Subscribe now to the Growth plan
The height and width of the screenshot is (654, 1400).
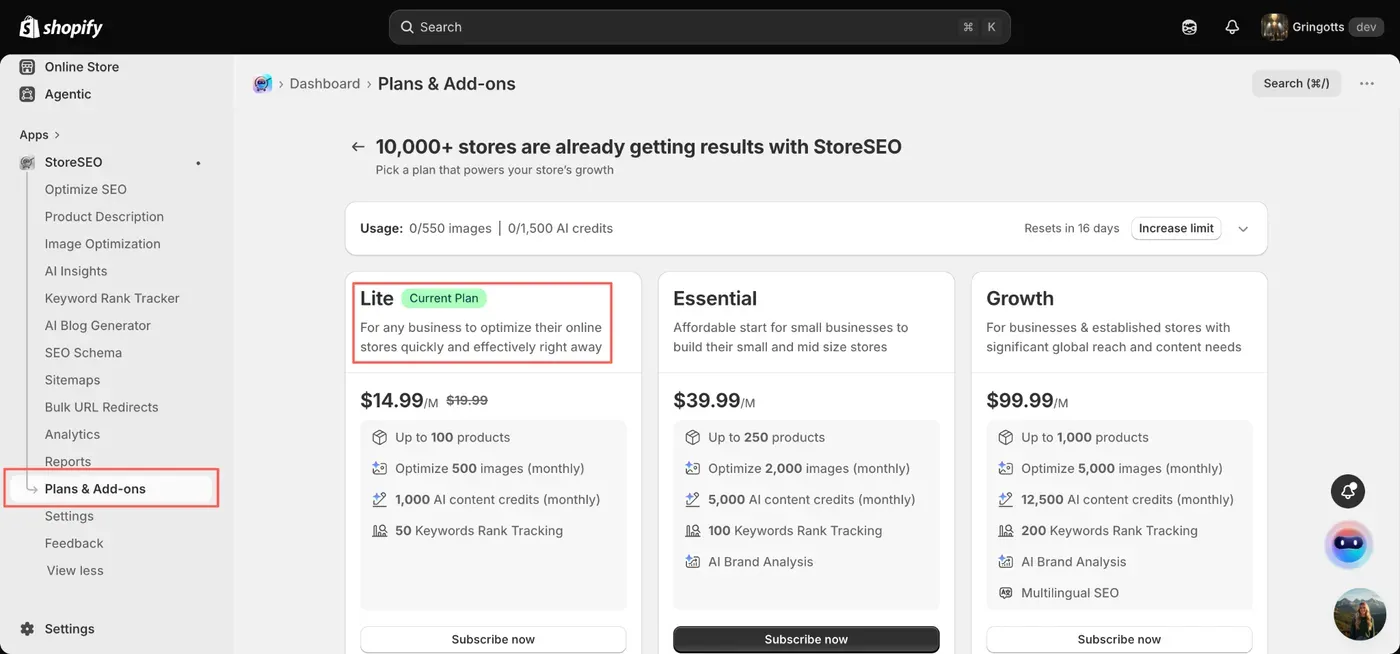(x=1119, y=639)
